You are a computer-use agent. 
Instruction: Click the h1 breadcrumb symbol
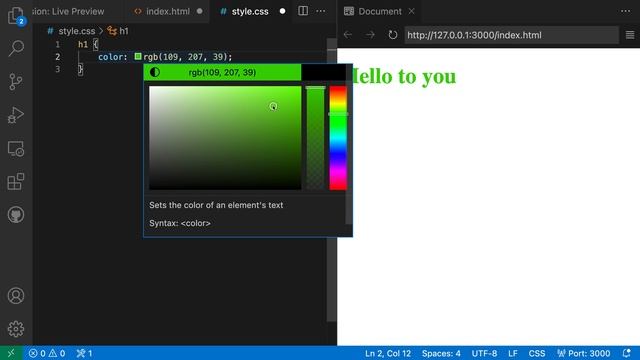coord(124,31)
